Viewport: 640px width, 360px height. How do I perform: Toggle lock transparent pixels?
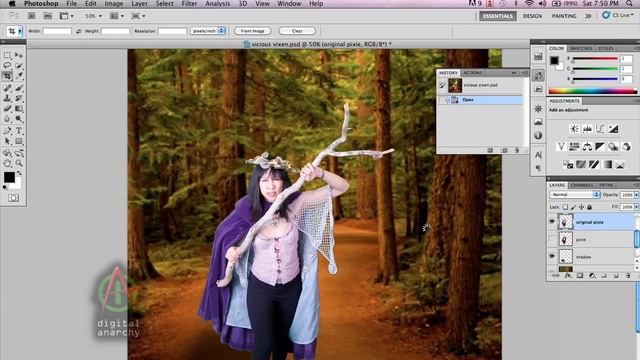565,207
